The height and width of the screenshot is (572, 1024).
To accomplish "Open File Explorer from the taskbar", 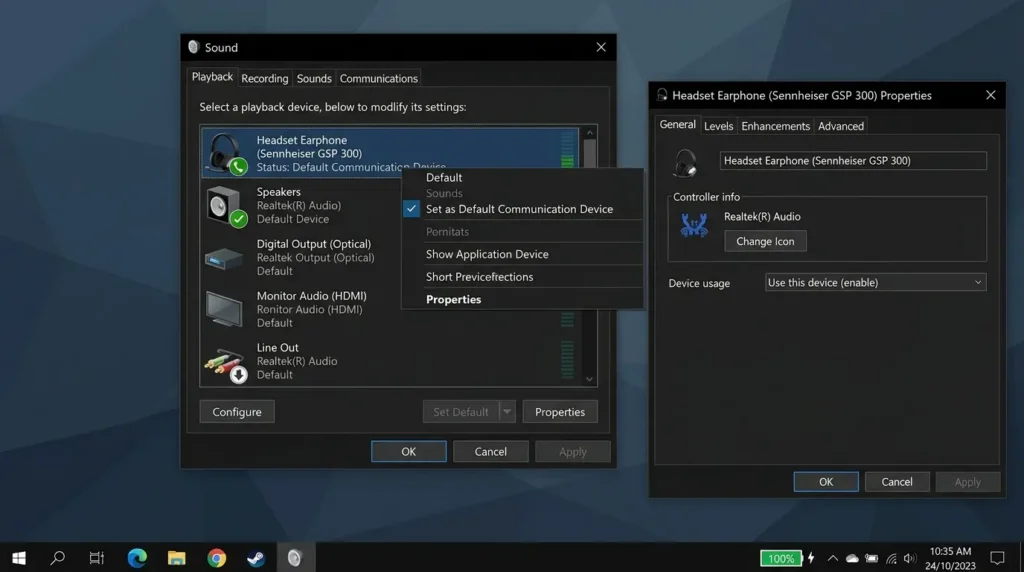I will [x=176, y=558].
